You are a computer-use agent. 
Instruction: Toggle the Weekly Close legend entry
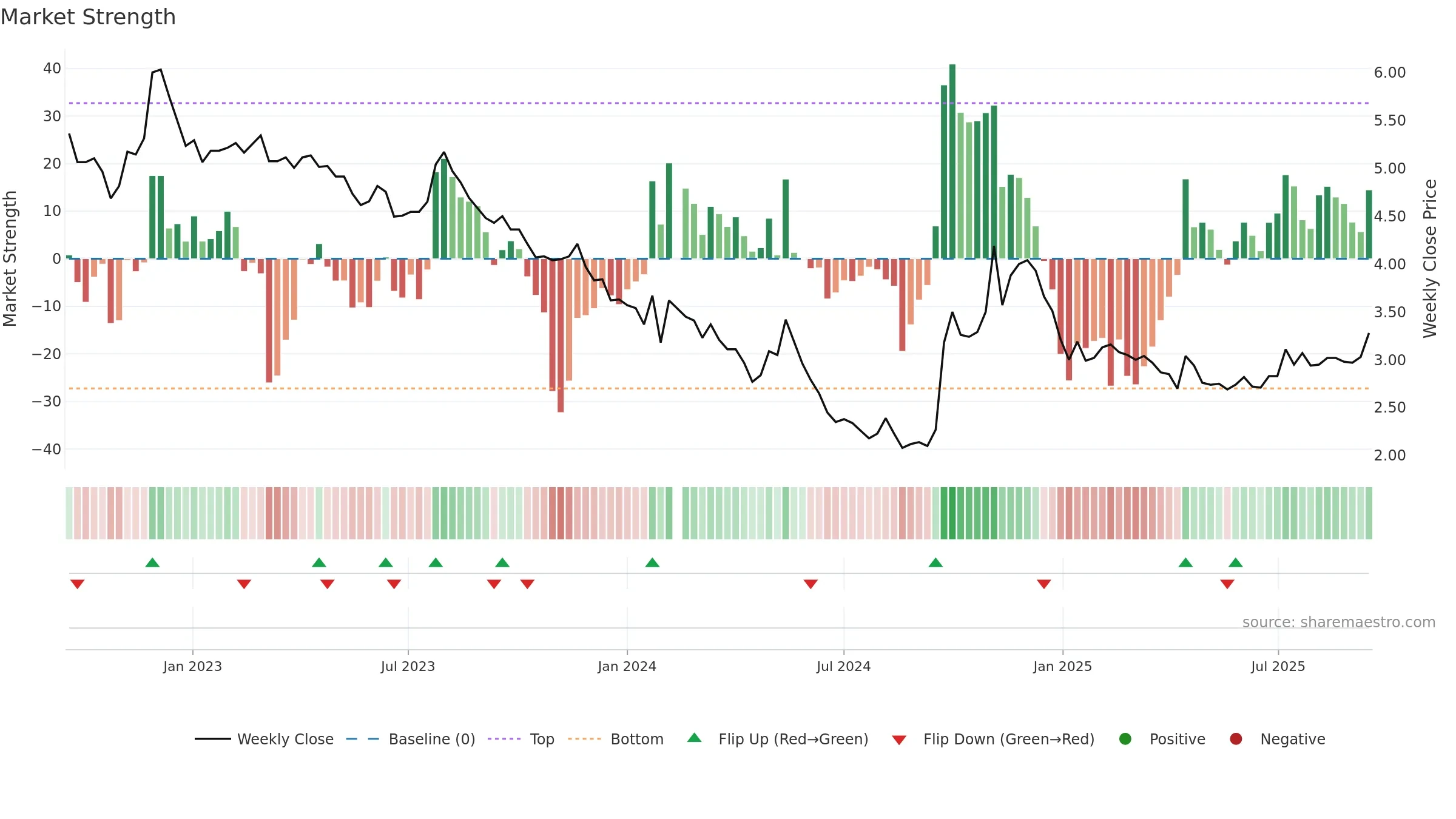tap(265, 739)
